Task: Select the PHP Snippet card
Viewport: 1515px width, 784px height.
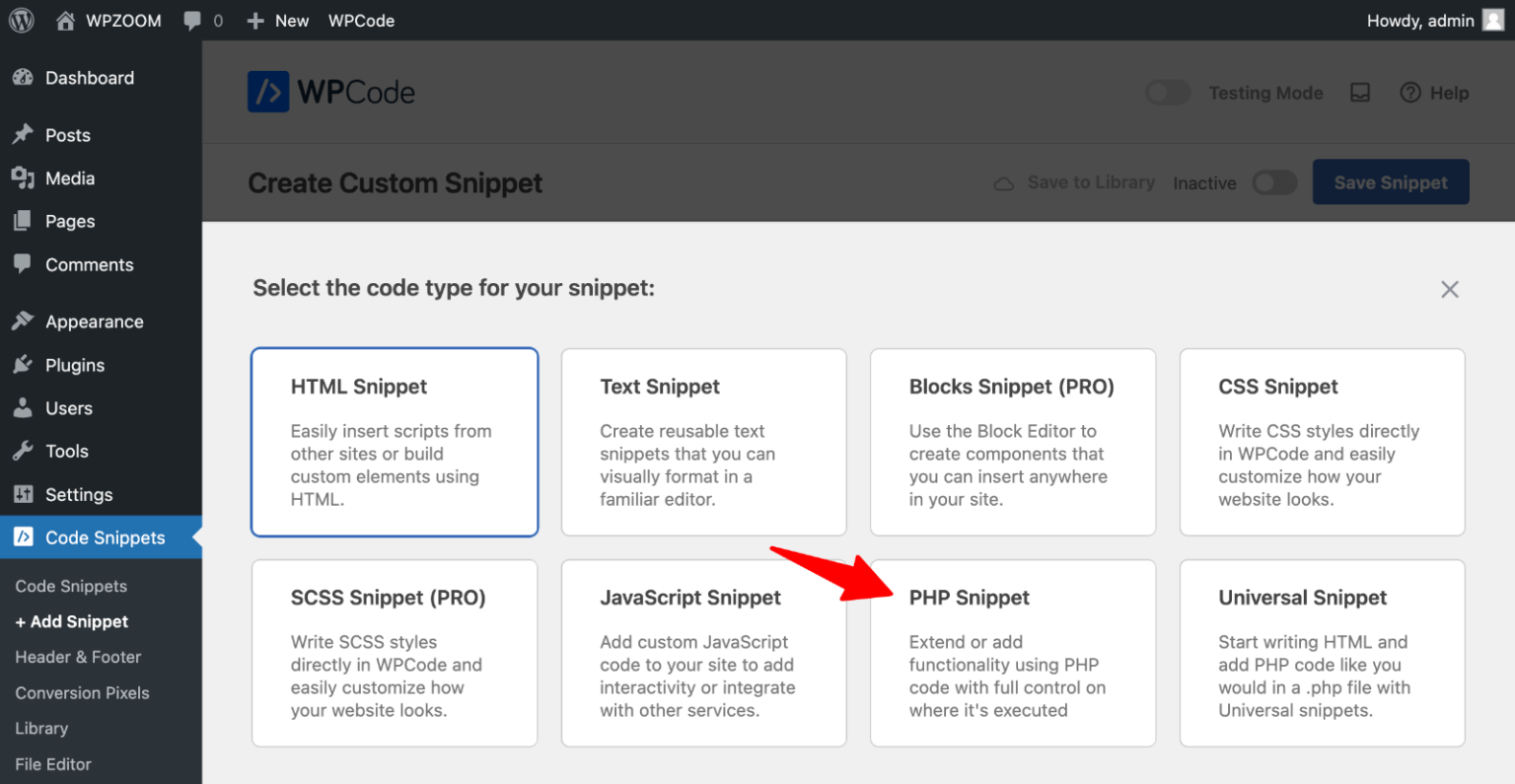Action: [x=1013, y=653]
